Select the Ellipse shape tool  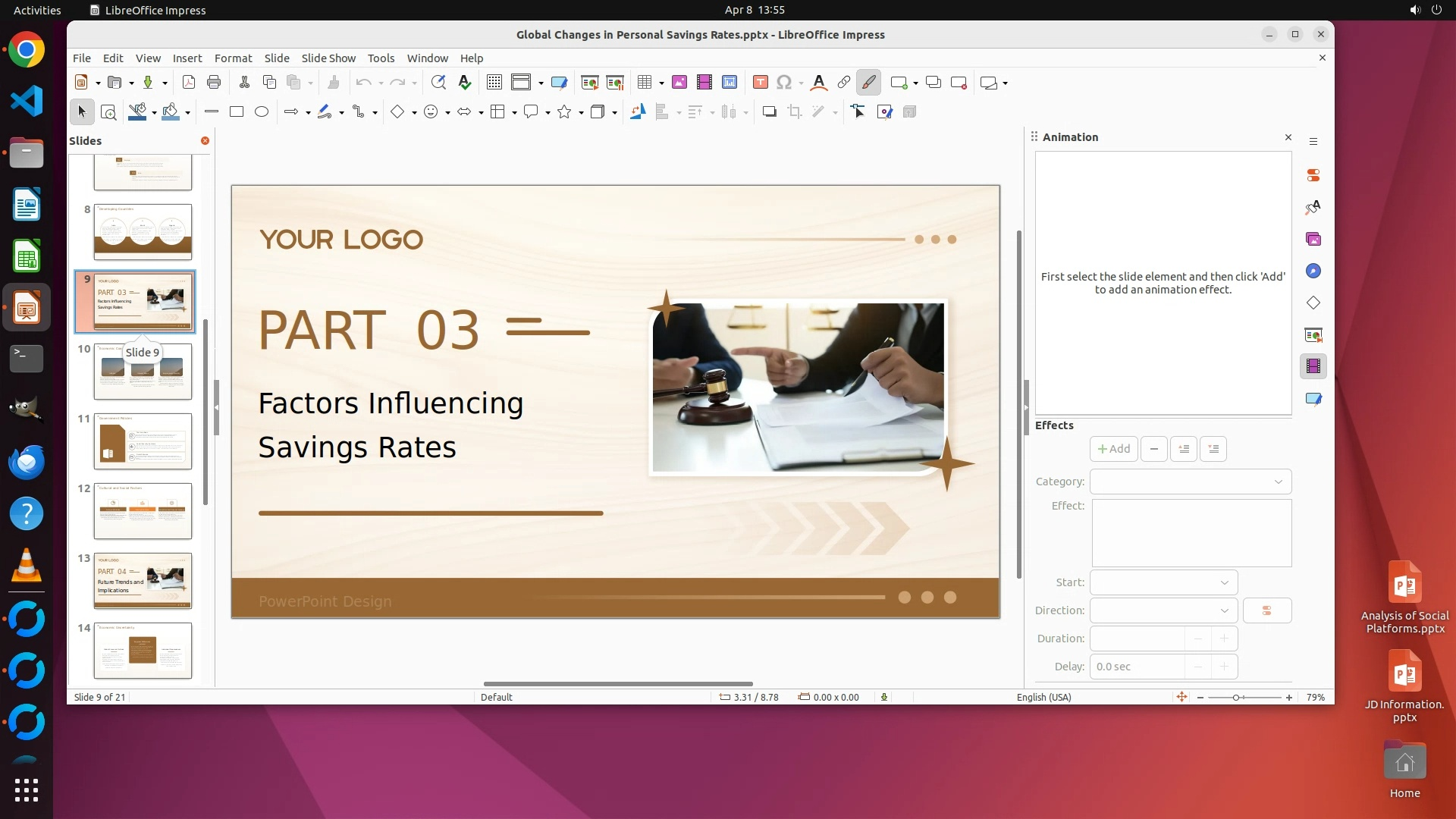(x=262, y=112)
